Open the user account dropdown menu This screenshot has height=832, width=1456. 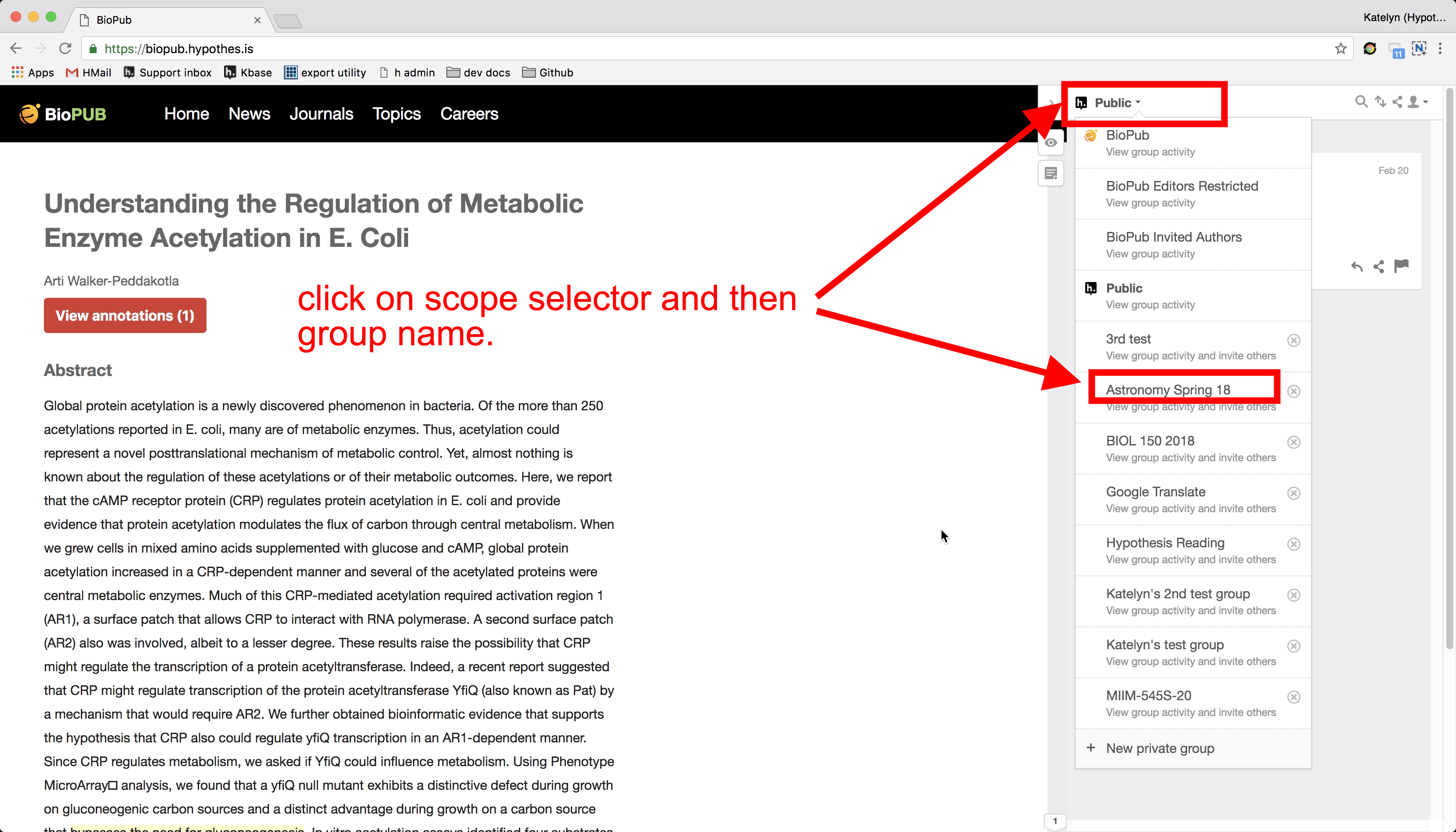pyautogui.click(x=1416, y=102)
